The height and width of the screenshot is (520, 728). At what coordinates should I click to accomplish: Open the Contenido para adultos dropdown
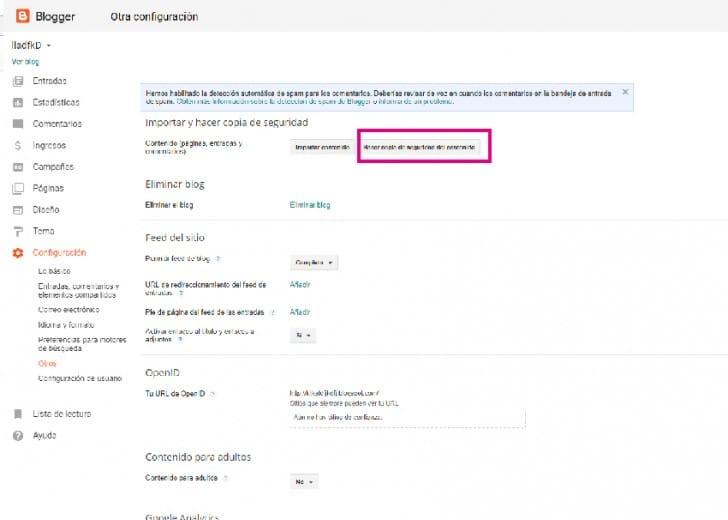click(304, 482)
